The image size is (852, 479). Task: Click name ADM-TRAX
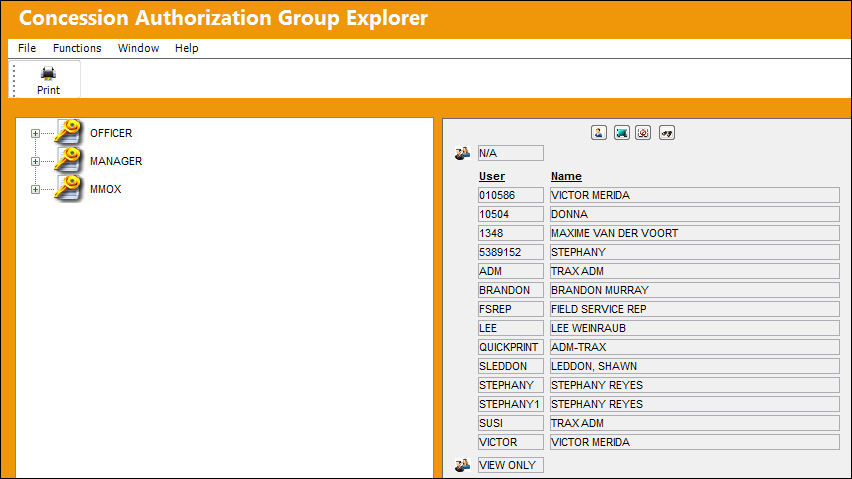click(x=695, y=347)
